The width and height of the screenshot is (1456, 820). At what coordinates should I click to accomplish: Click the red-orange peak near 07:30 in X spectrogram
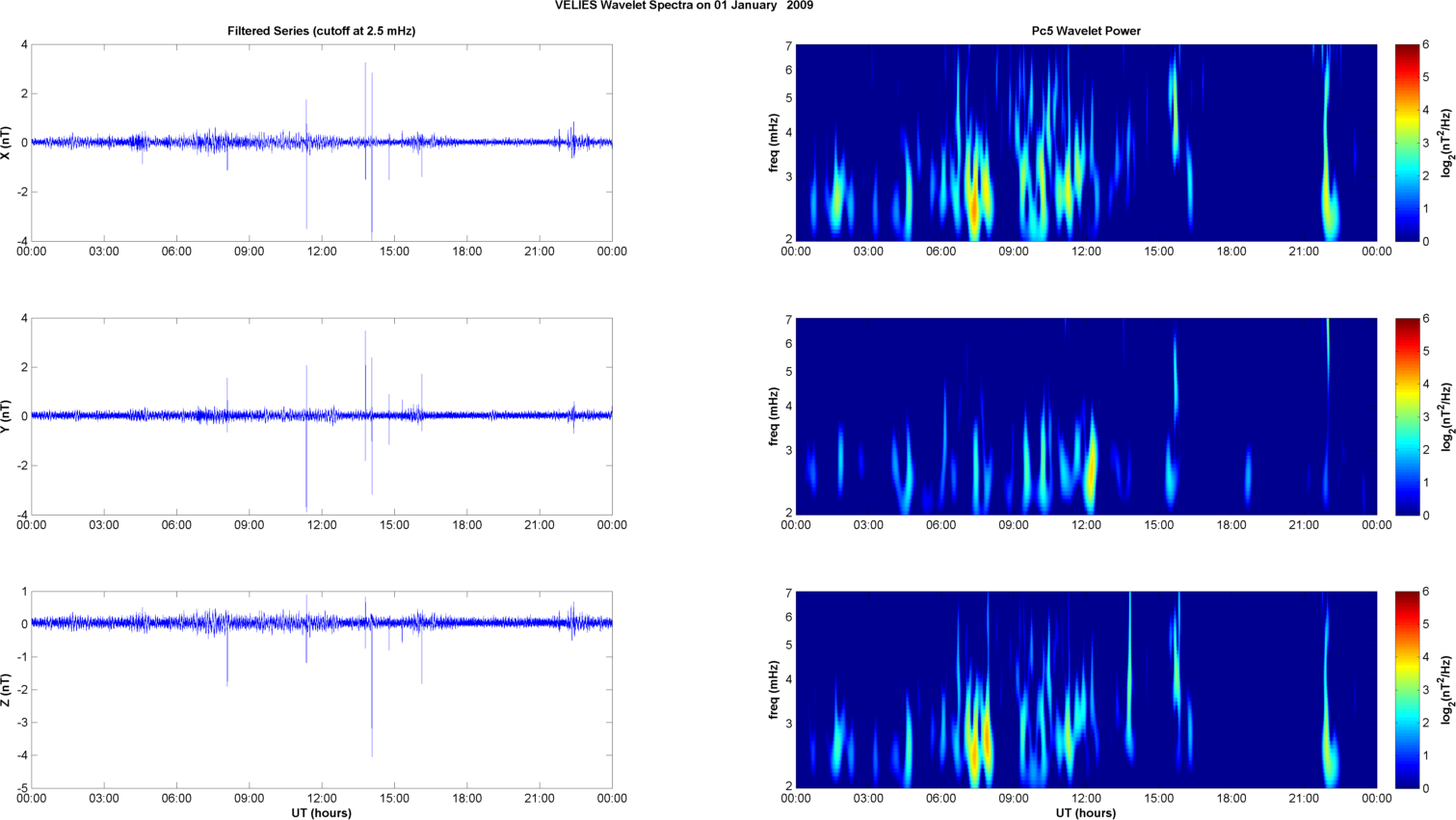click(x=974, y=207)
